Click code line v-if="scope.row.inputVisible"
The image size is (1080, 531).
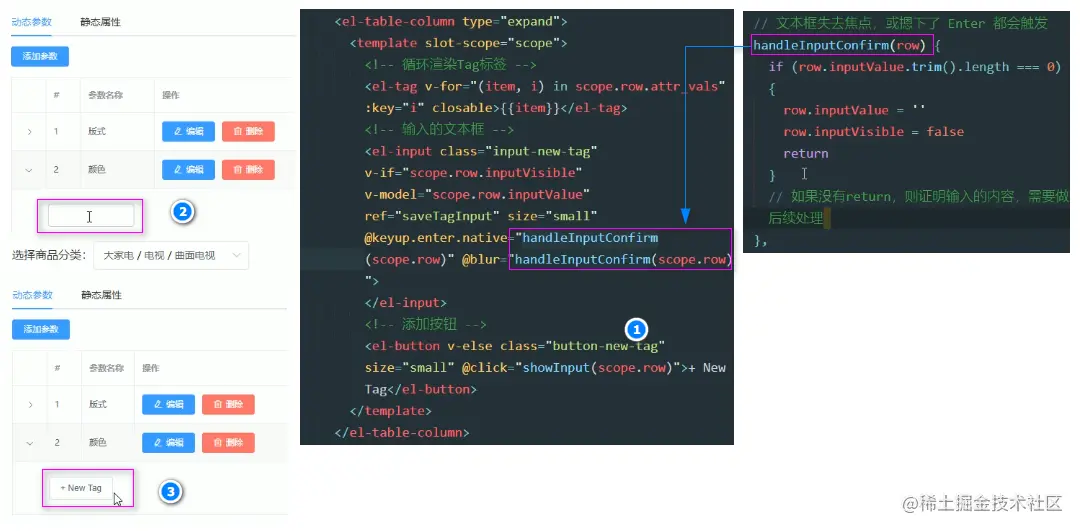474,172
